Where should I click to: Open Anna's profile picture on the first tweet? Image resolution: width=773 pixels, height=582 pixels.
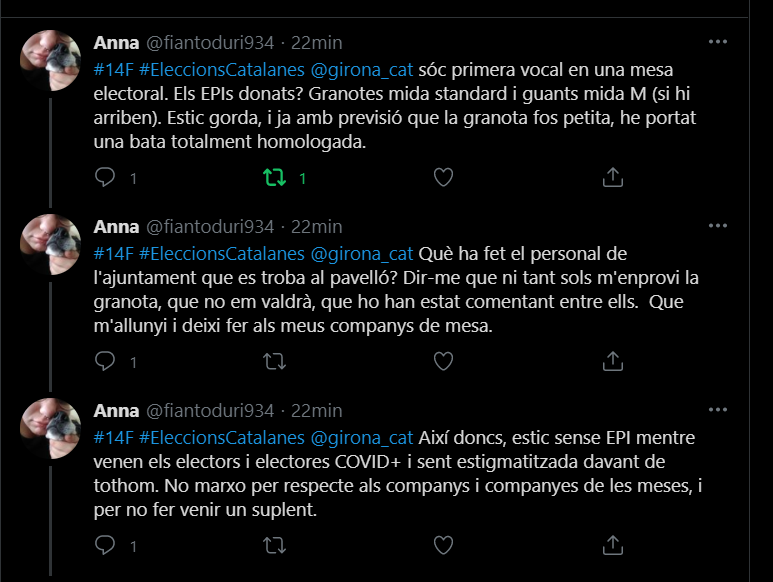[51, 60]
